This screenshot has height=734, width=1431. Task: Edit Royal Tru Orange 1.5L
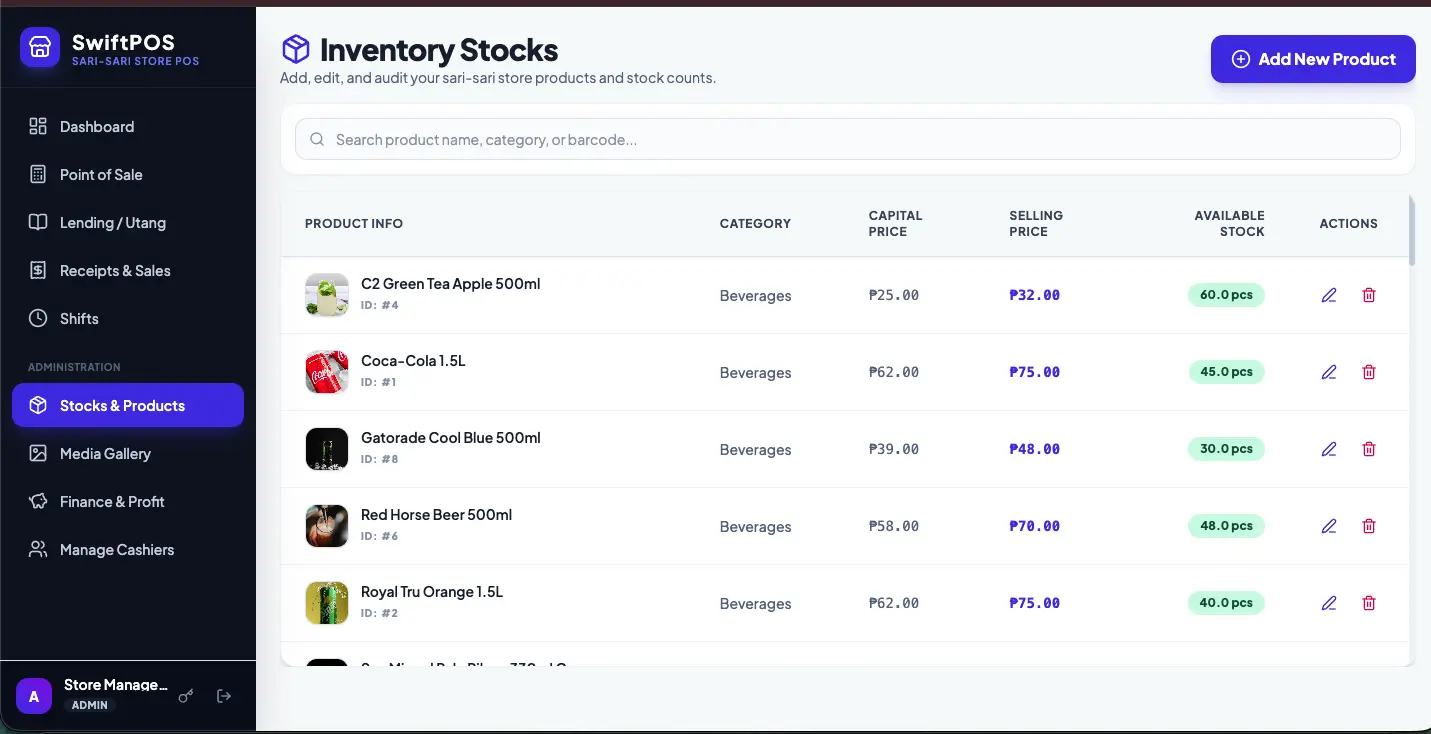[1329, 603]
